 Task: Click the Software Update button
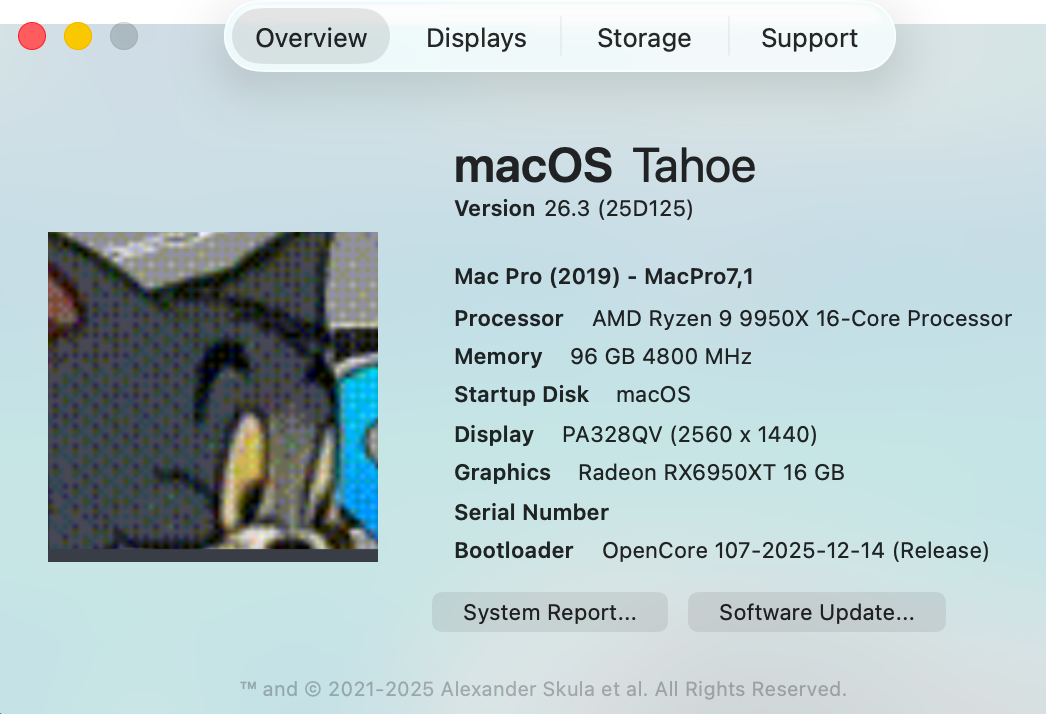point(816,612)
